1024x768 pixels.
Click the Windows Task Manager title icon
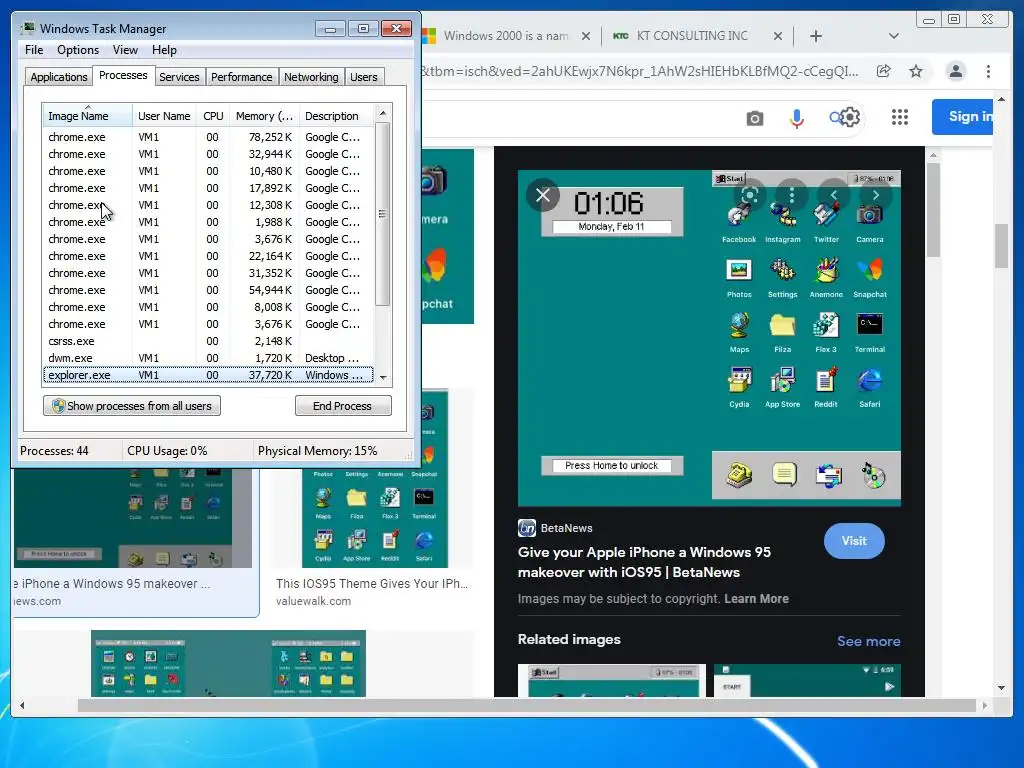tap(28, 28)
